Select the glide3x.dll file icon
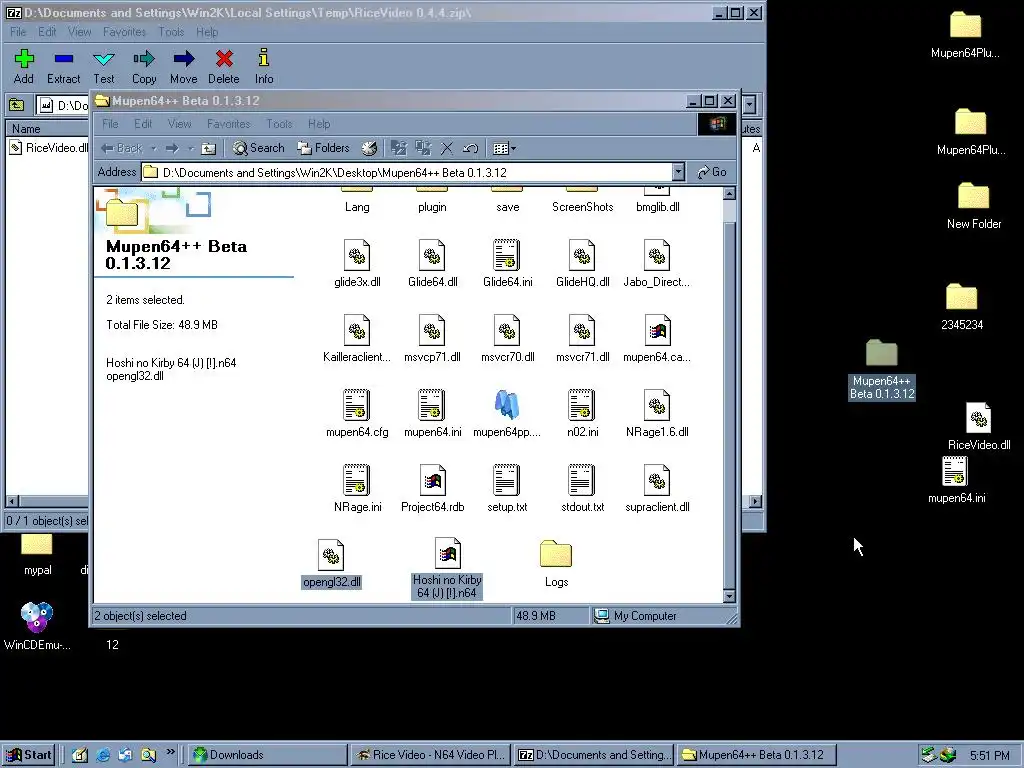Viewport: 1024px width, 768px height. tap(357, 255)
